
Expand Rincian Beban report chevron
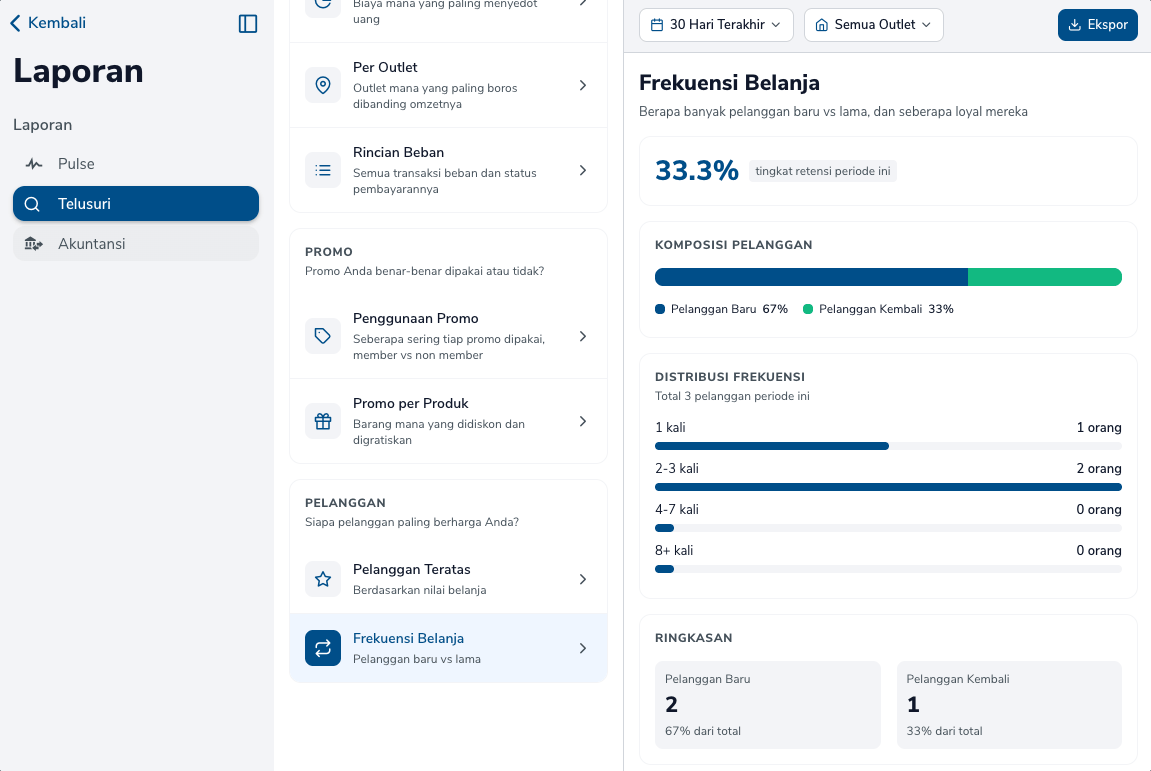coord(583,170)
